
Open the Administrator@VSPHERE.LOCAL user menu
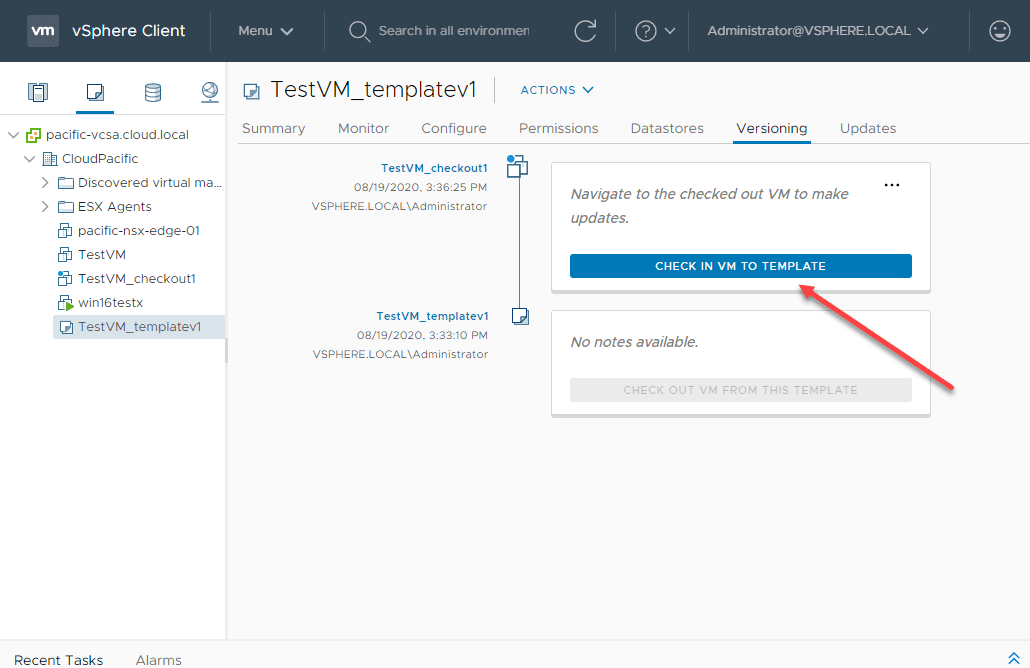click(x=818, y=31)
